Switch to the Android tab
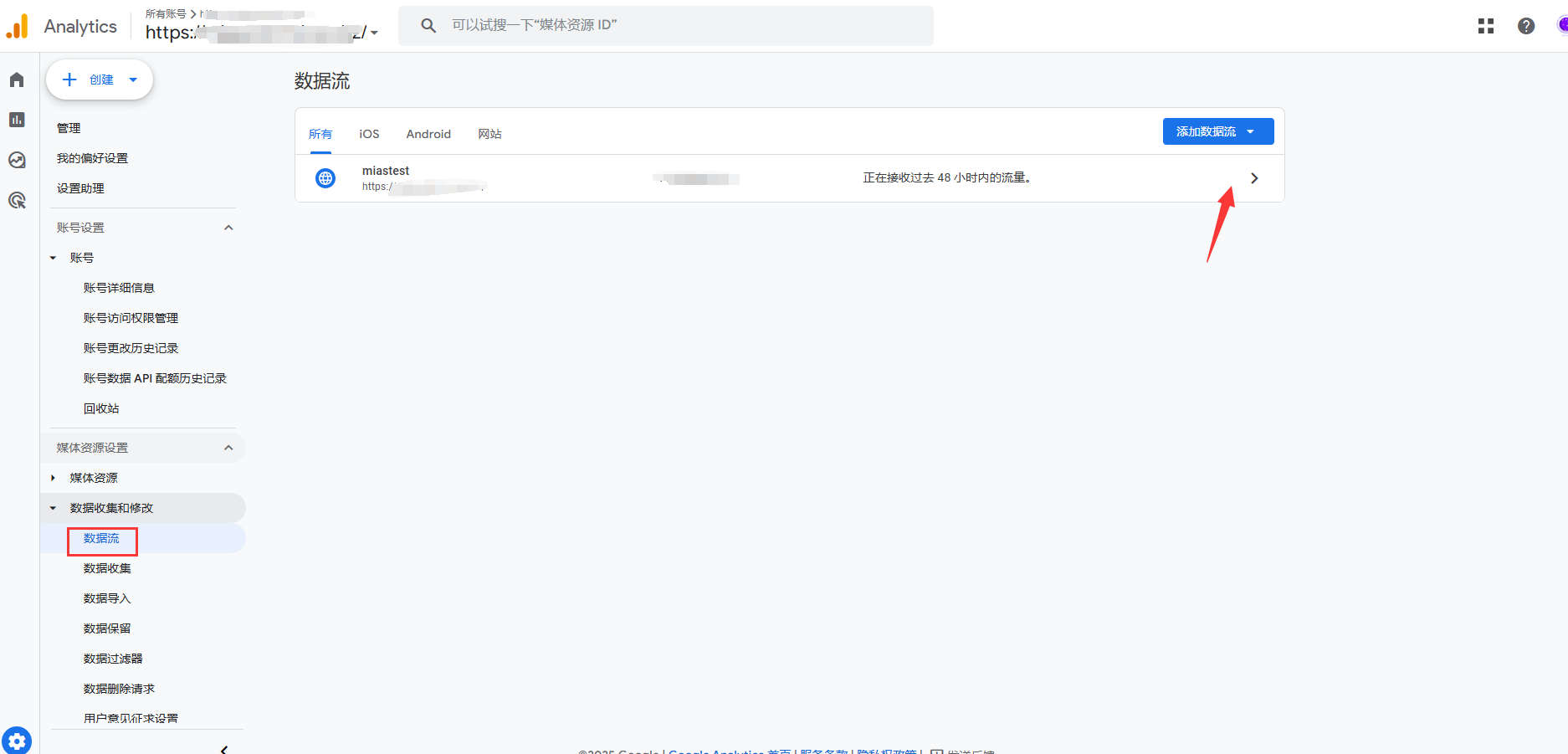This screenshot has width=1568, height=754. (428, 134)
